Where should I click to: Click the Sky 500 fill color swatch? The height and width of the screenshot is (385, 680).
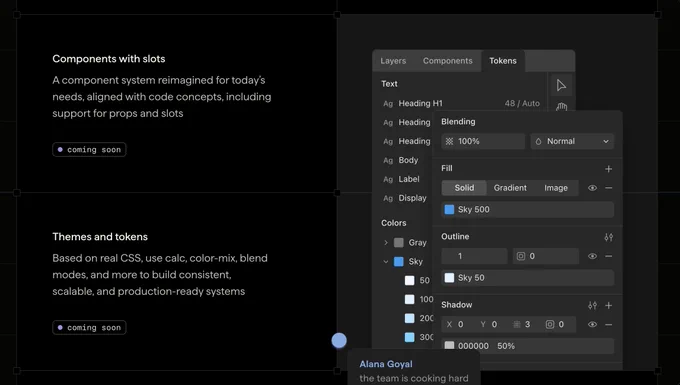[449, 209]
